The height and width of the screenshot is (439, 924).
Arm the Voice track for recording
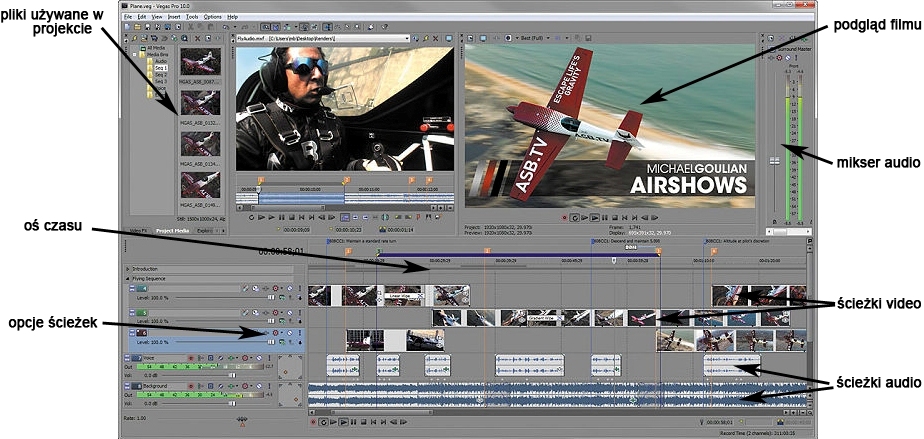point(191,358)
